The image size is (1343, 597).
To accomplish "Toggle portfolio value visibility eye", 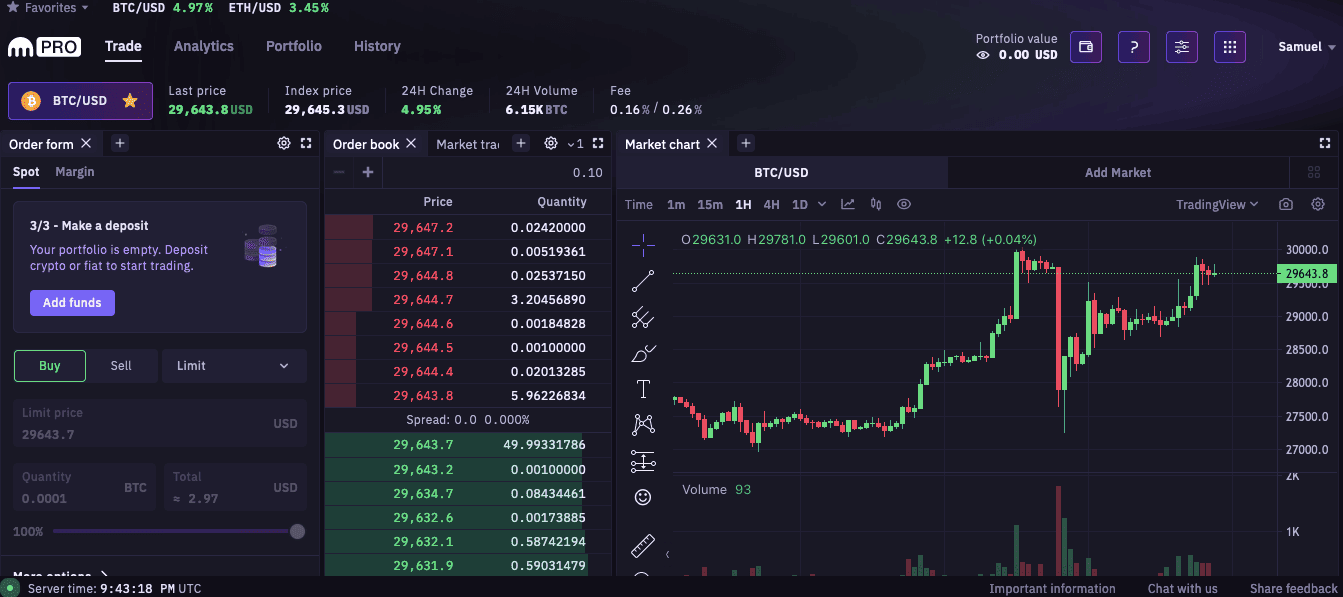I will [x=983, y=55].
